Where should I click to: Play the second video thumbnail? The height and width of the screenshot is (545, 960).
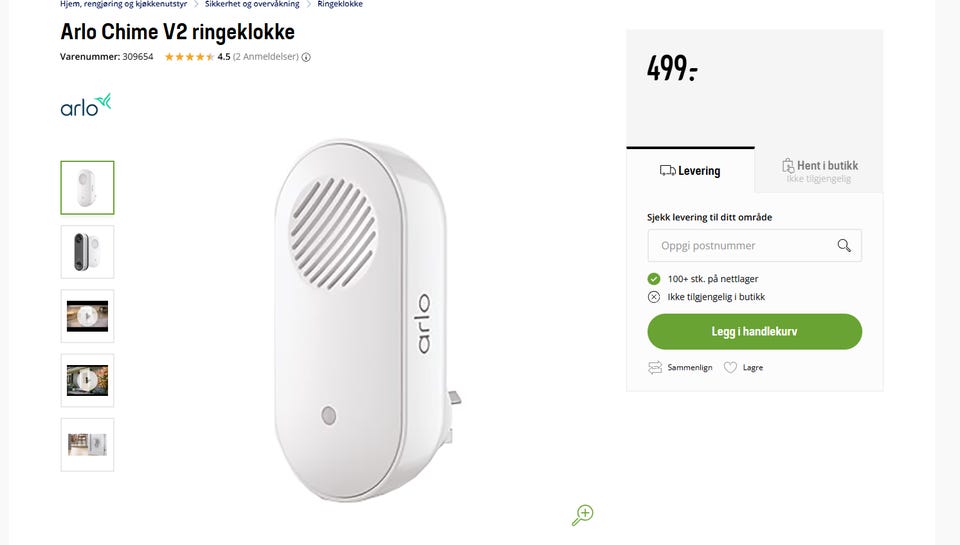pos(87,380)
